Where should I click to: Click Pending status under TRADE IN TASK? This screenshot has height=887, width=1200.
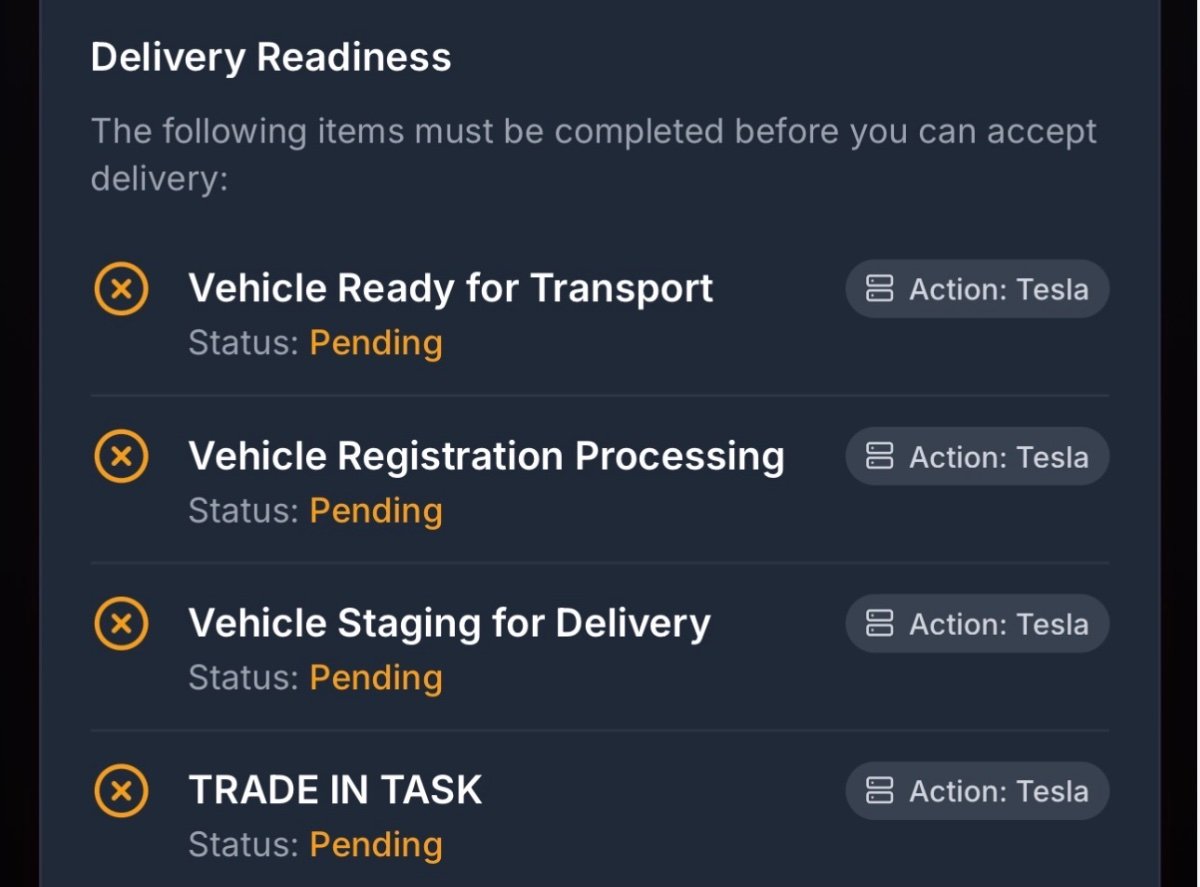(x=376, y=845)
